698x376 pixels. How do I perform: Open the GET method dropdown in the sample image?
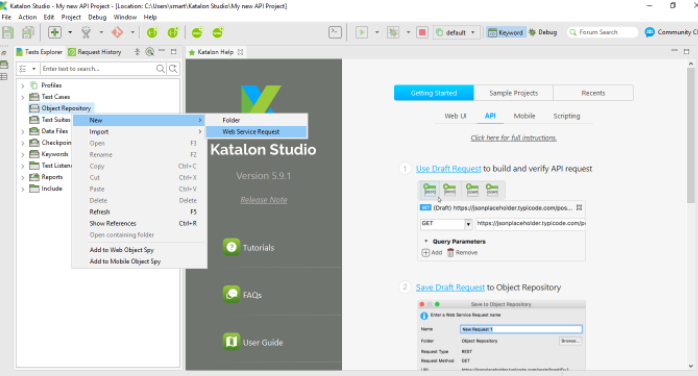pos(468,224)
